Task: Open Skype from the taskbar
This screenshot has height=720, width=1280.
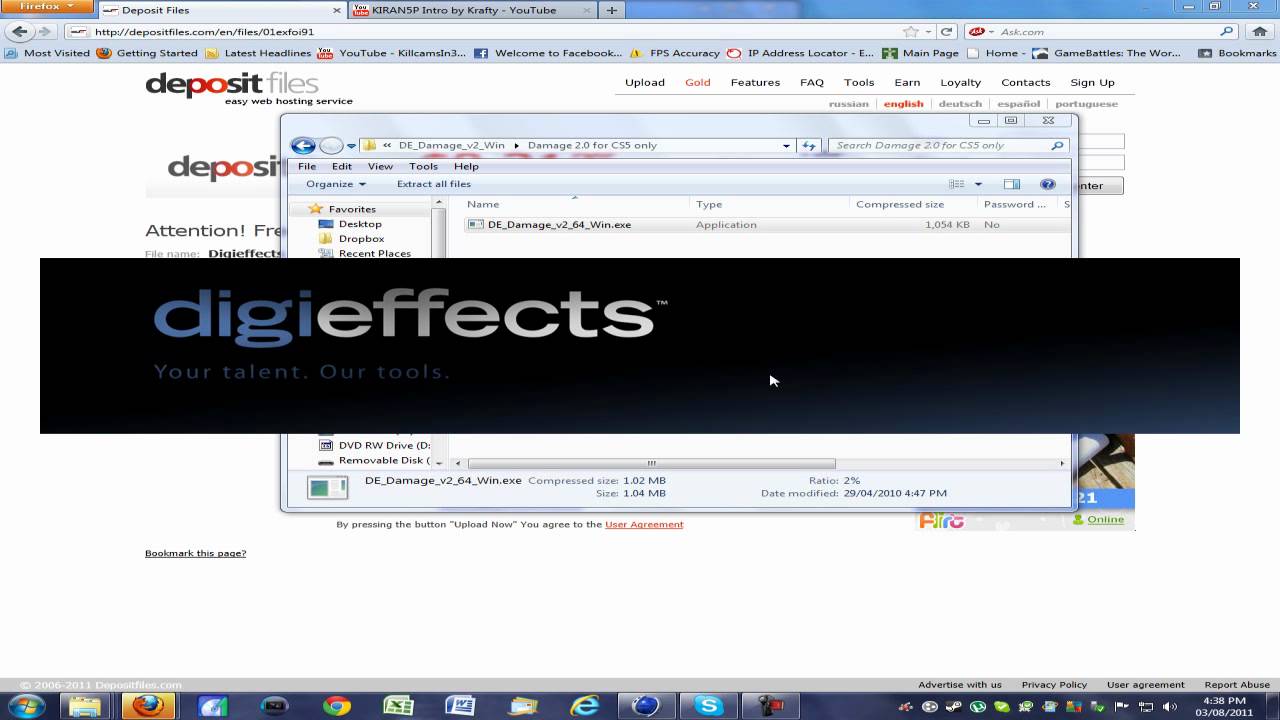Action: pos(709,706)
